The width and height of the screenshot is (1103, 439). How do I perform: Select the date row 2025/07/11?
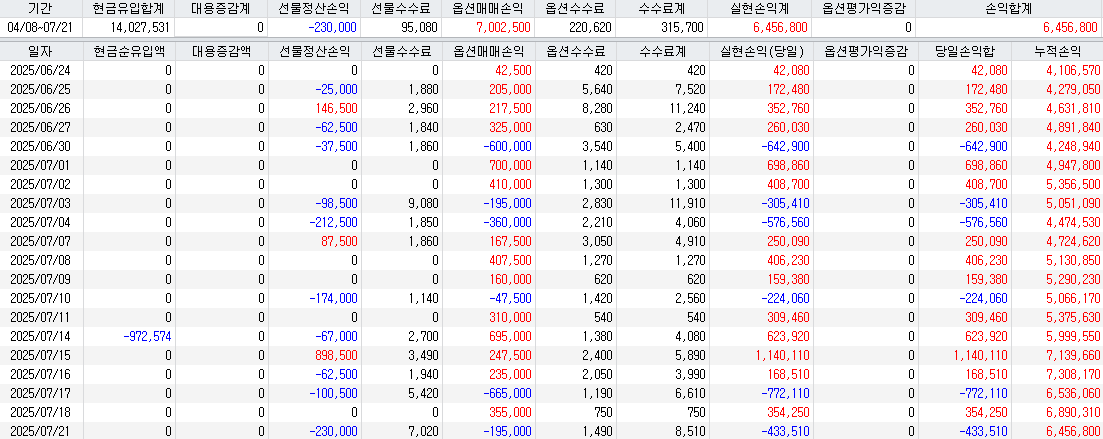pos(41,317)
